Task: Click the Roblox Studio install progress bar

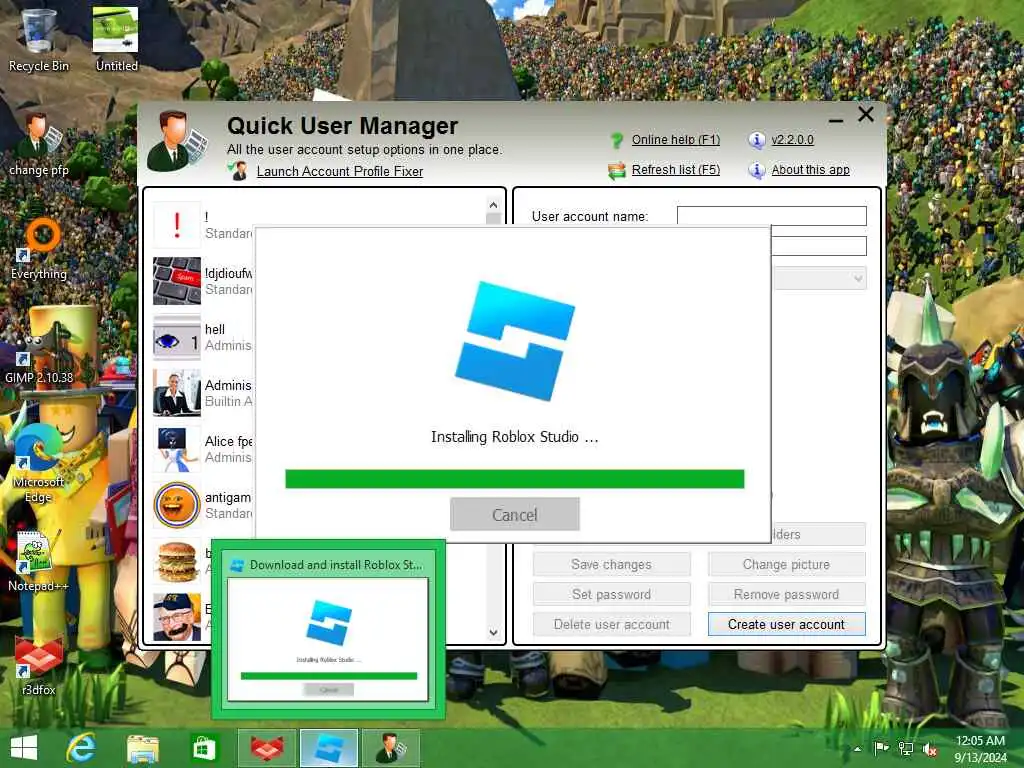Action: [x=515, y=479]
